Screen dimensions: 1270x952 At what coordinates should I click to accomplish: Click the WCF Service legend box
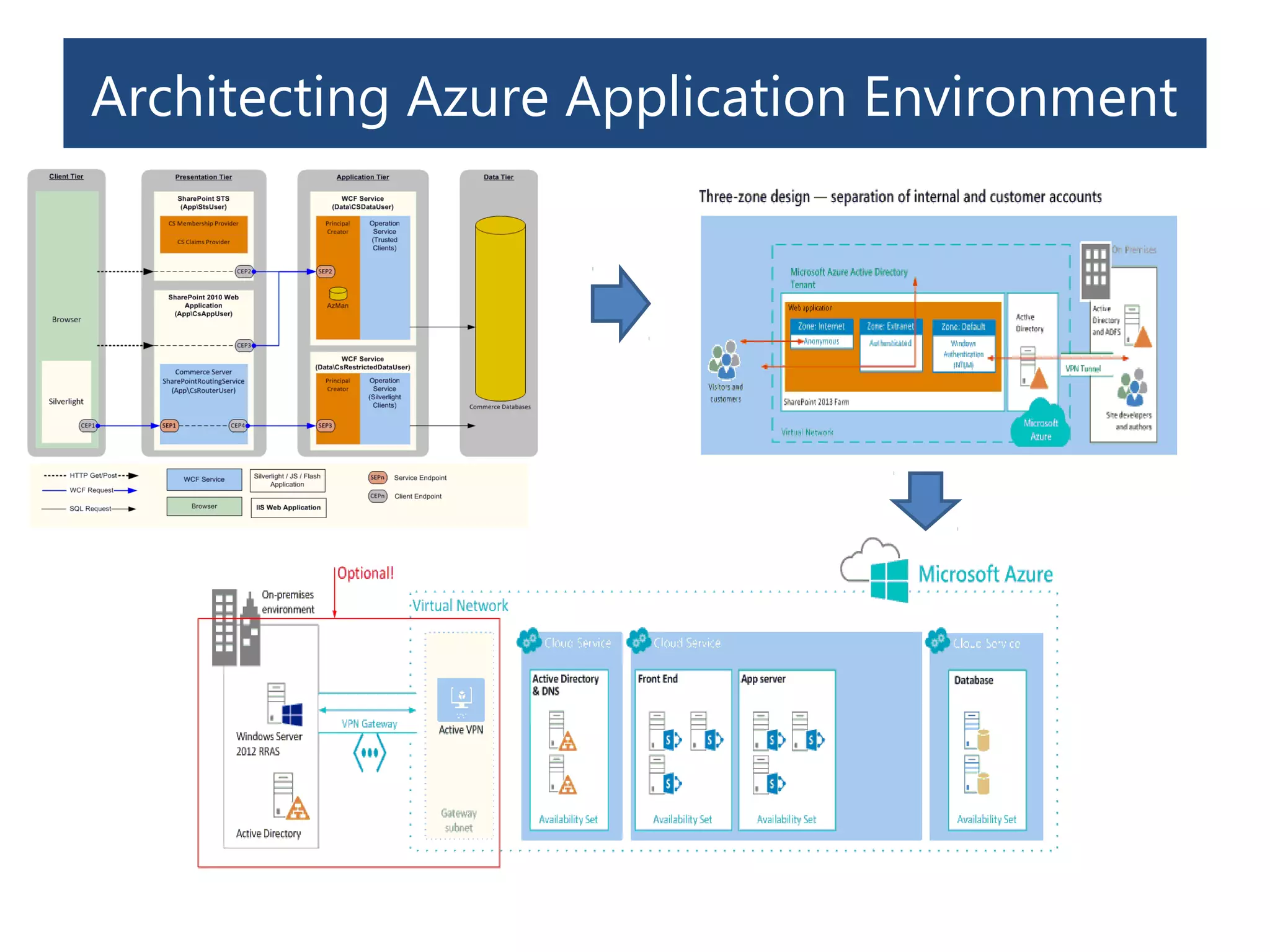click(204, 479)
